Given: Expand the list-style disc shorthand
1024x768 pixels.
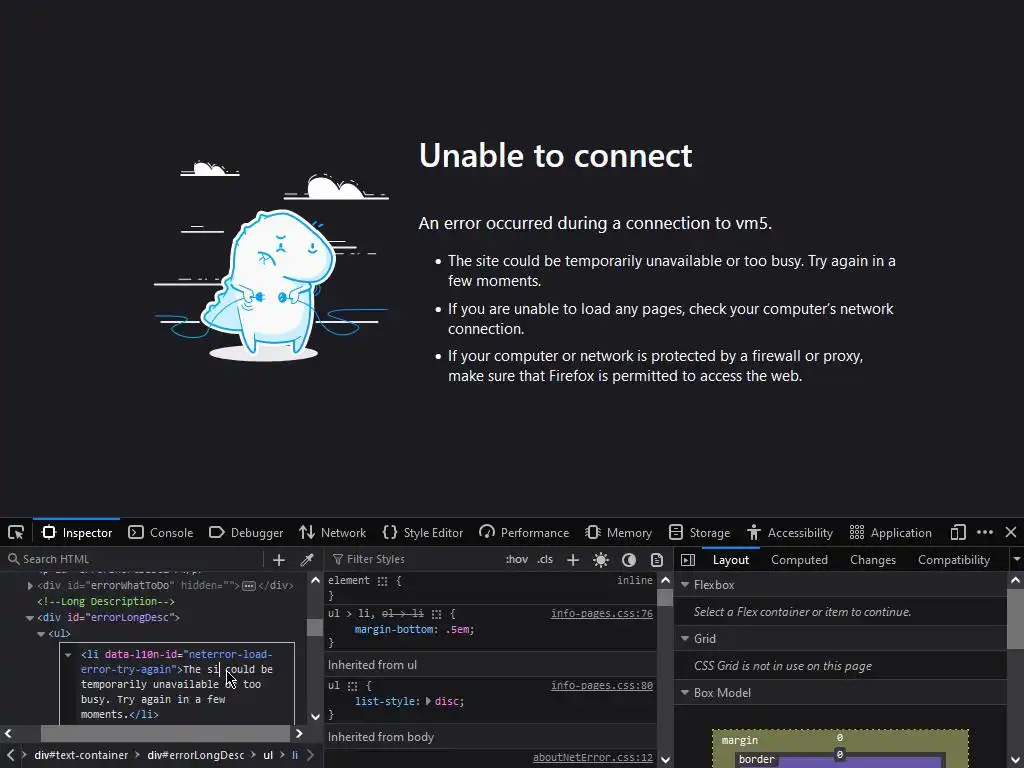Looking at the screenshot, I should [428, 701].
